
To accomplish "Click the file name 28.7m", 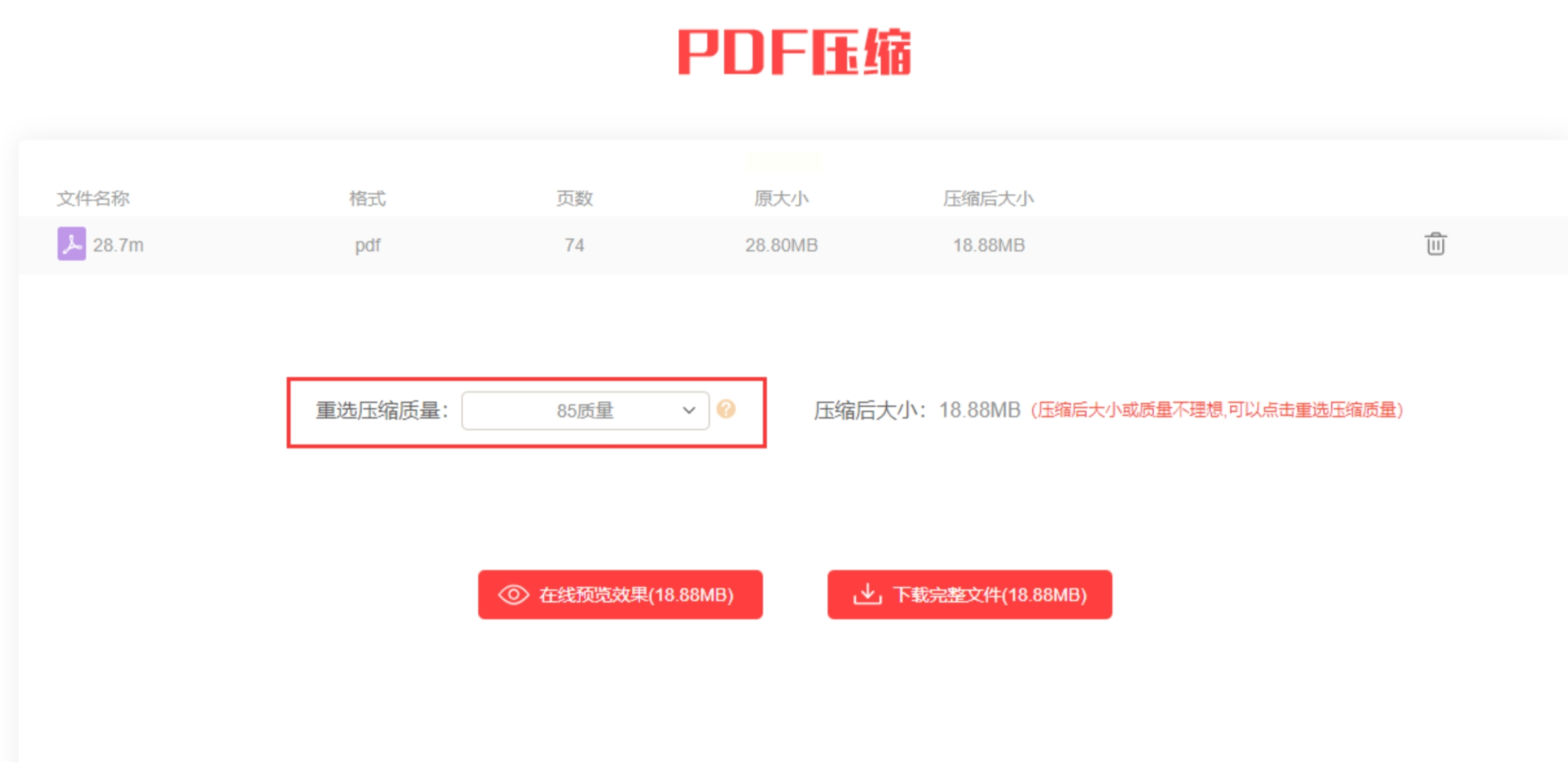I will [x=118, y=245].
